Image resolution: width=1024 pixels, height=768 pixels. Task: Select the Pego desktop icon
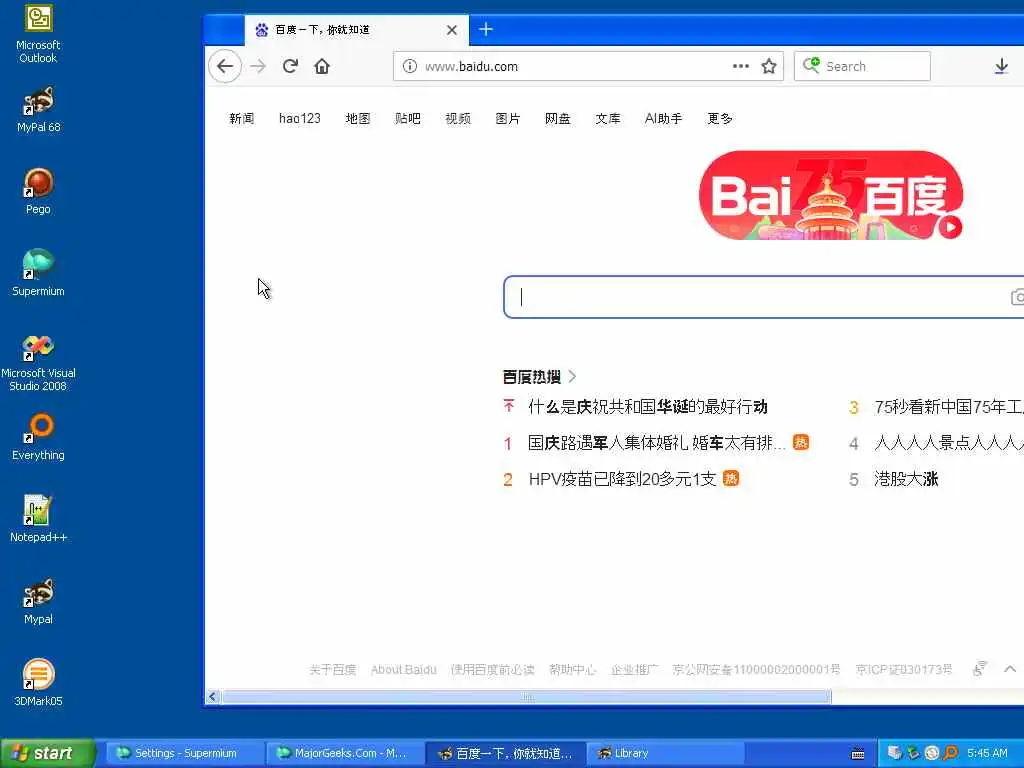point(38,191)
